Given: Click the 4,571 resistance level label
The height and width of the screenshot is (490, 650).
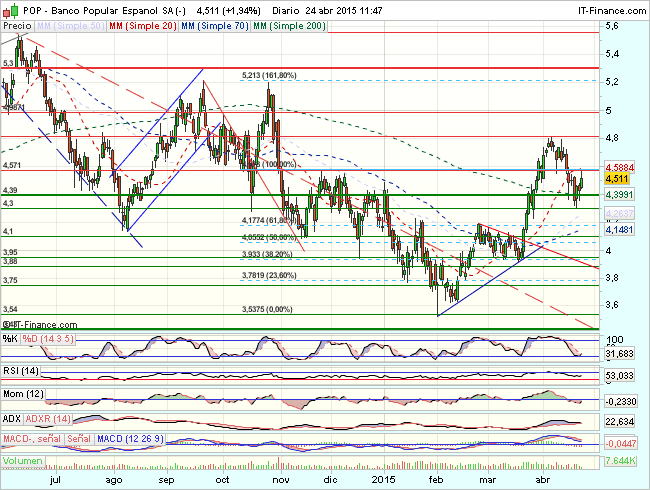Looking at the screenshot, I should tap(12, 165).
